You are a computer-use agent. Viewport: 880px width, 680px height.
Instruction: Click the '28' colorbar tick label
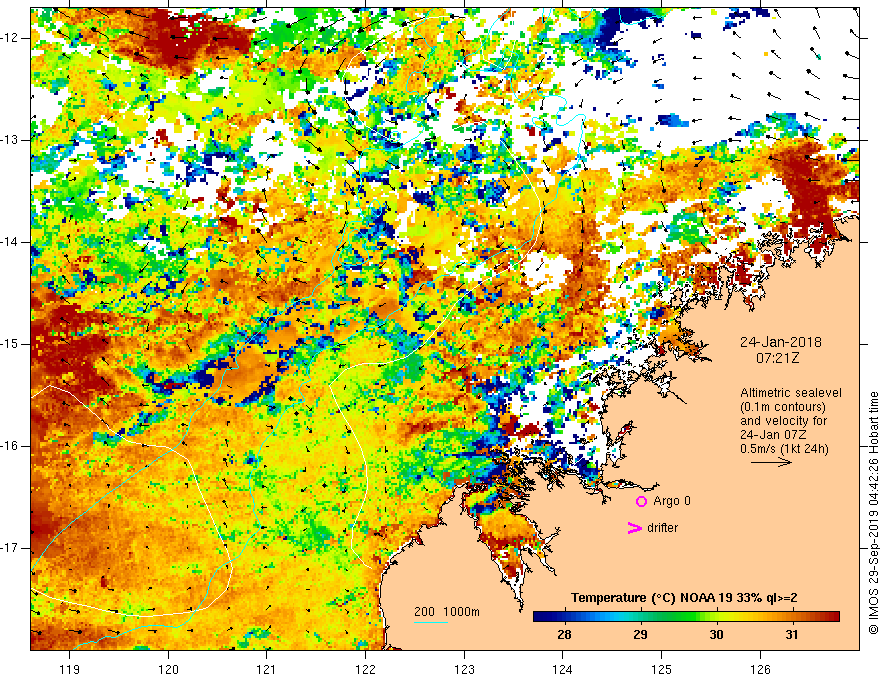564,635
